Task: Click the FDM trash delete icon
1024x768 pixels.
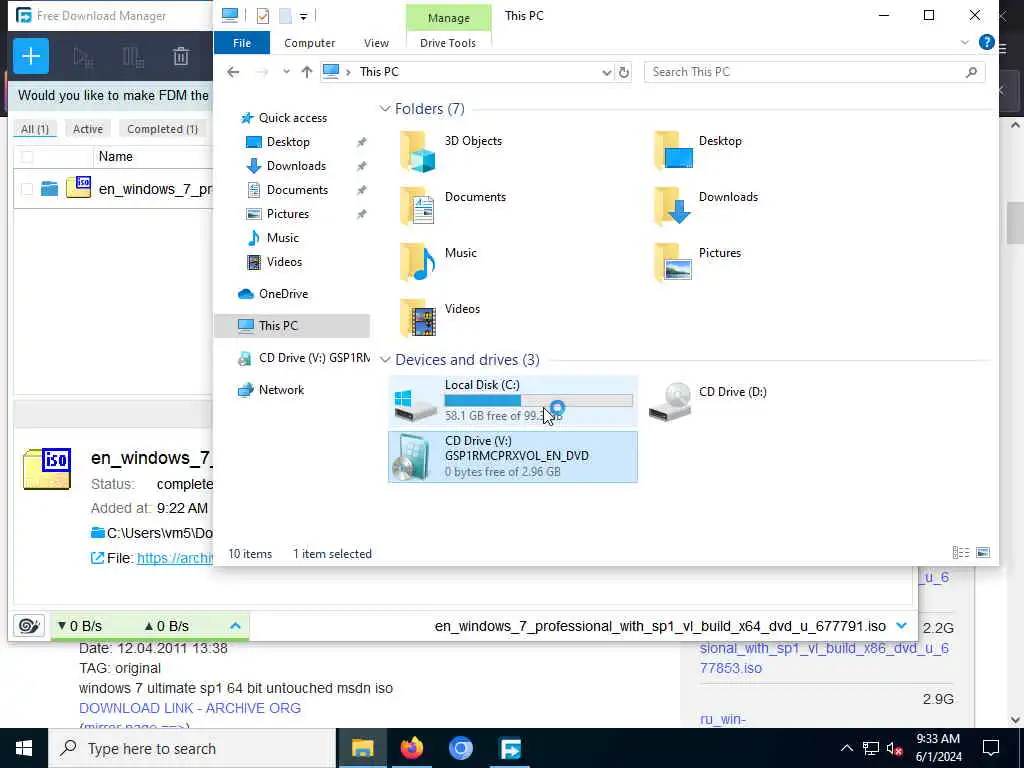Action: pos(181,57)
